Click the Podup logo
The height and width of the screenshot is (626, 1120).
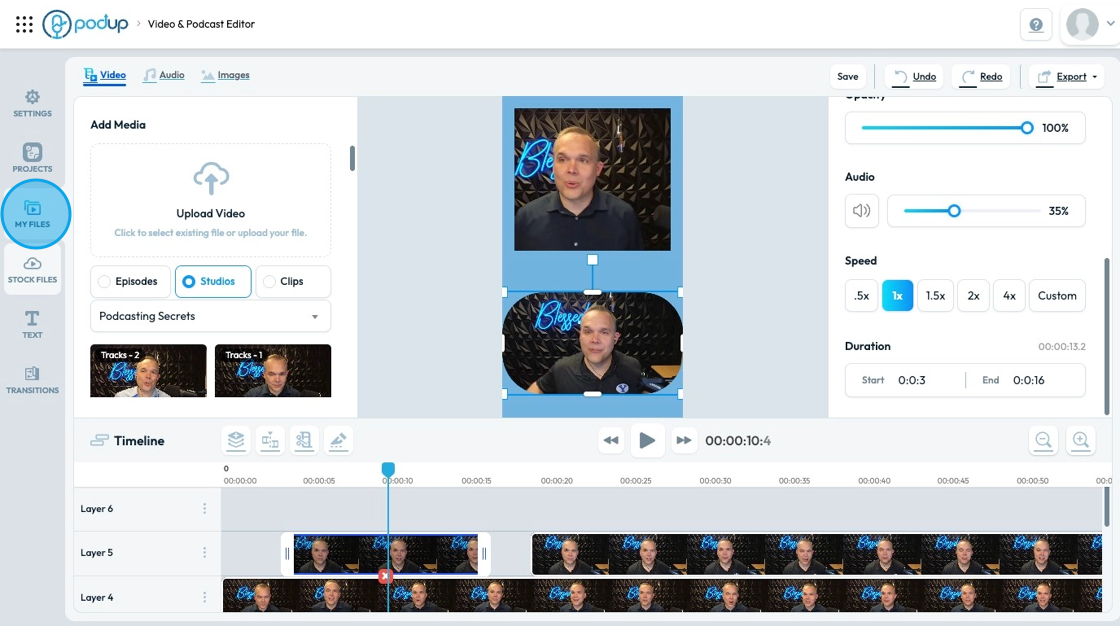pos(86,24)
